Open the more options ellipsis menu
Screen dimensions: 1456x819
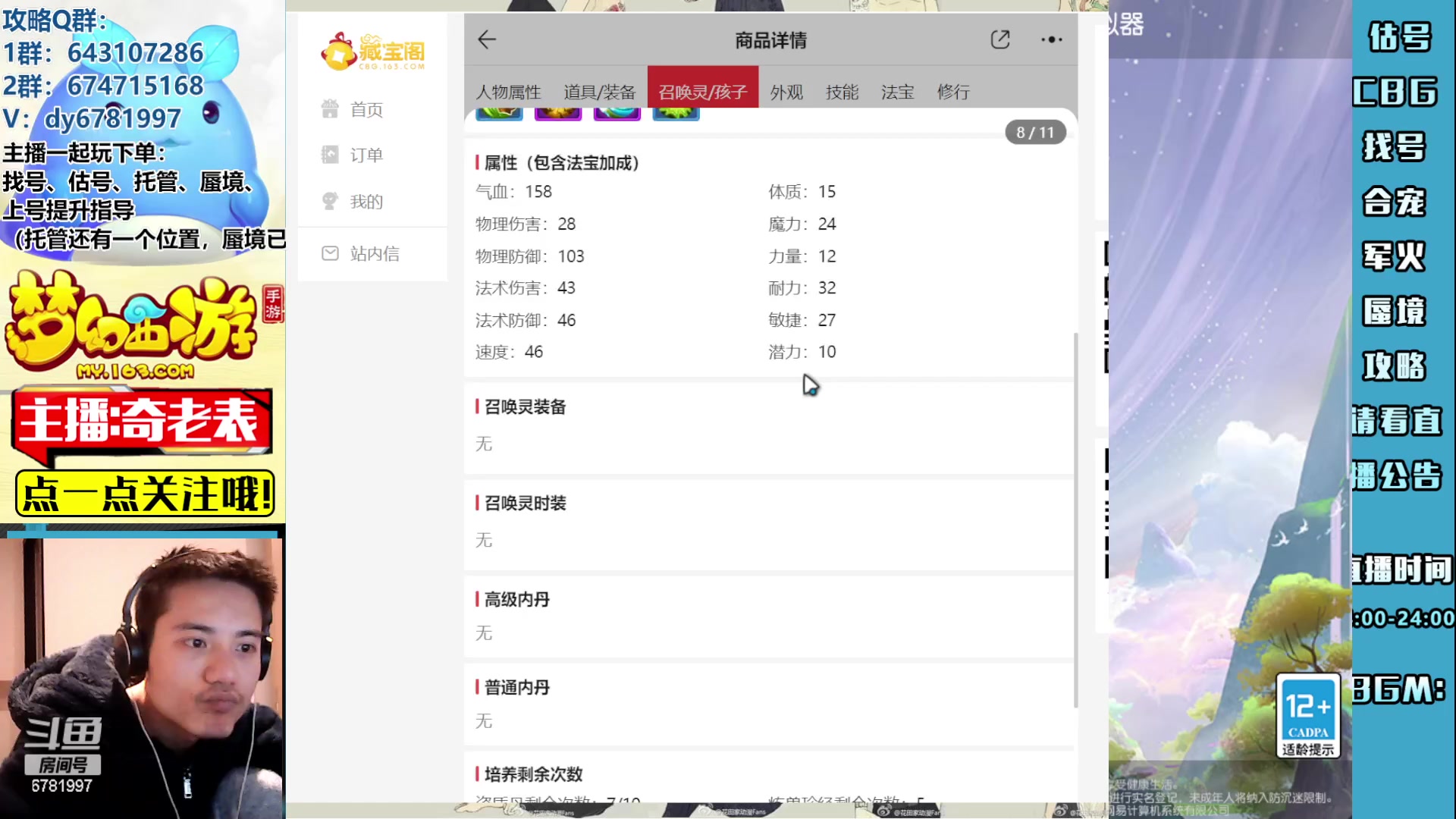click(x=1051, y=39)
